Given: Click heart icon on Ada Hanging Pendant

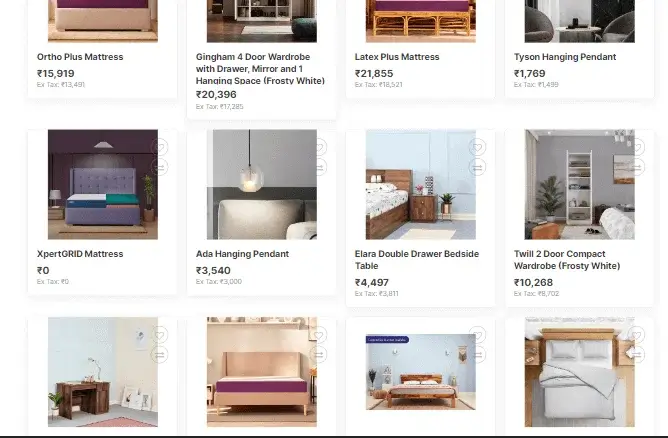Looking at the screenshot, I should tap(320, 148).
